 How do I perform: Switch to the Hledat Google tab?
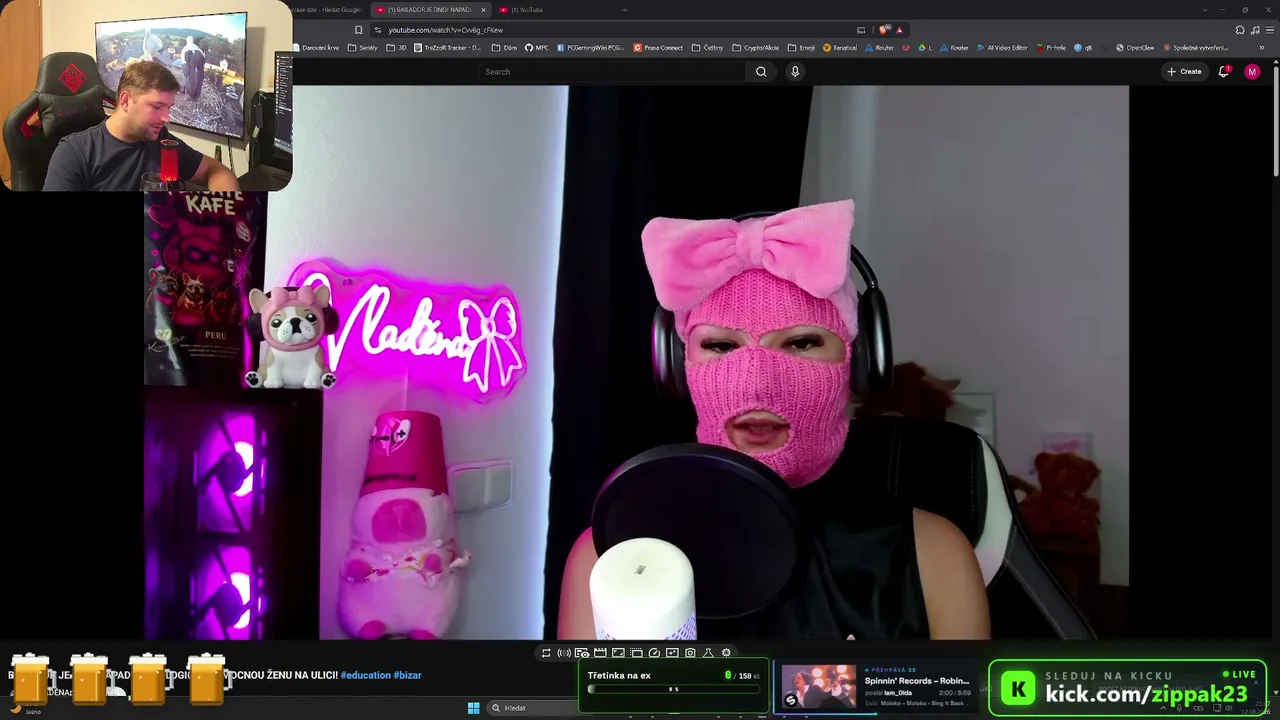tap(328, 10)
